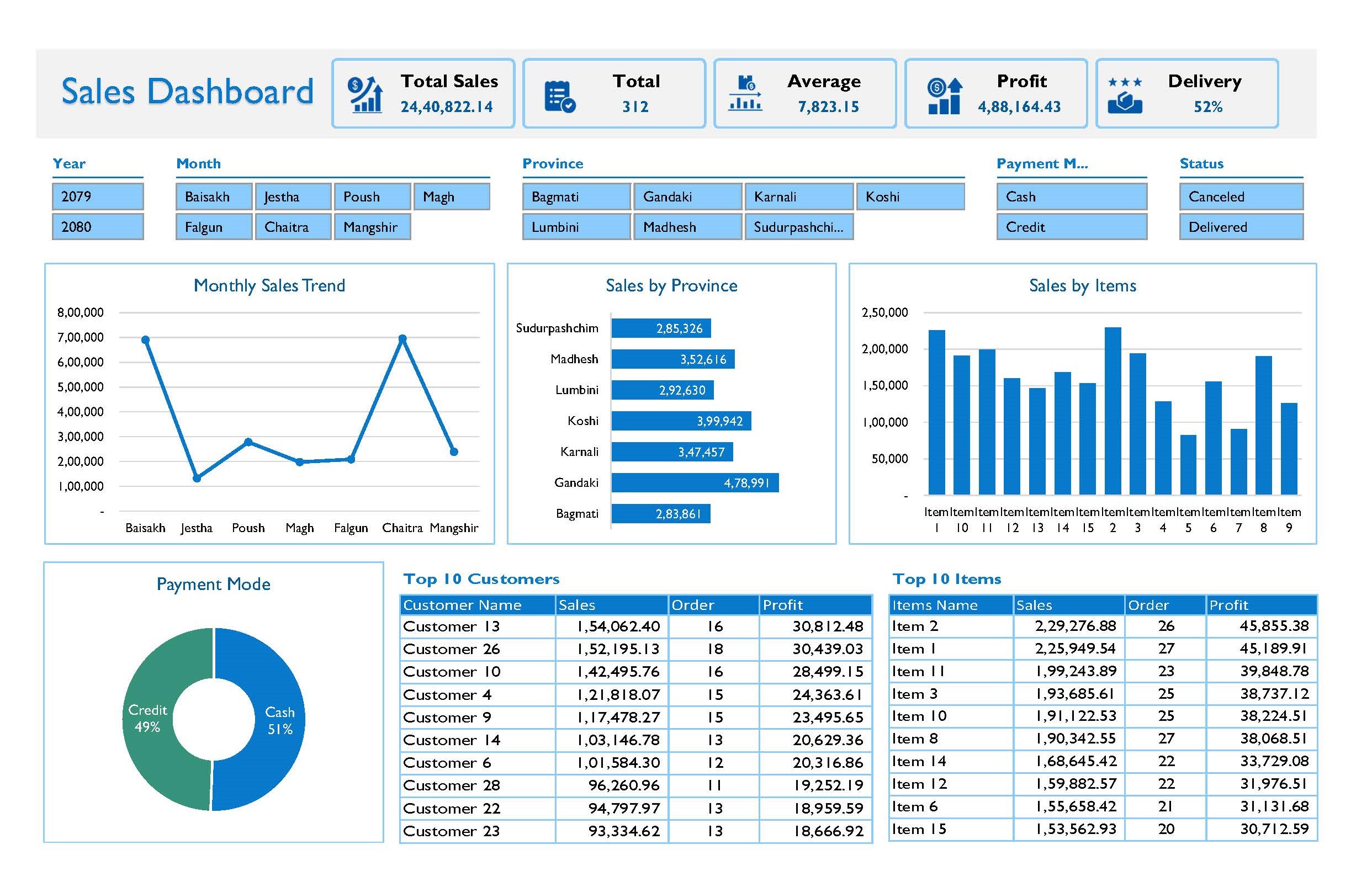Click the Monthly Sales Trend chart title

coord(269,286)
